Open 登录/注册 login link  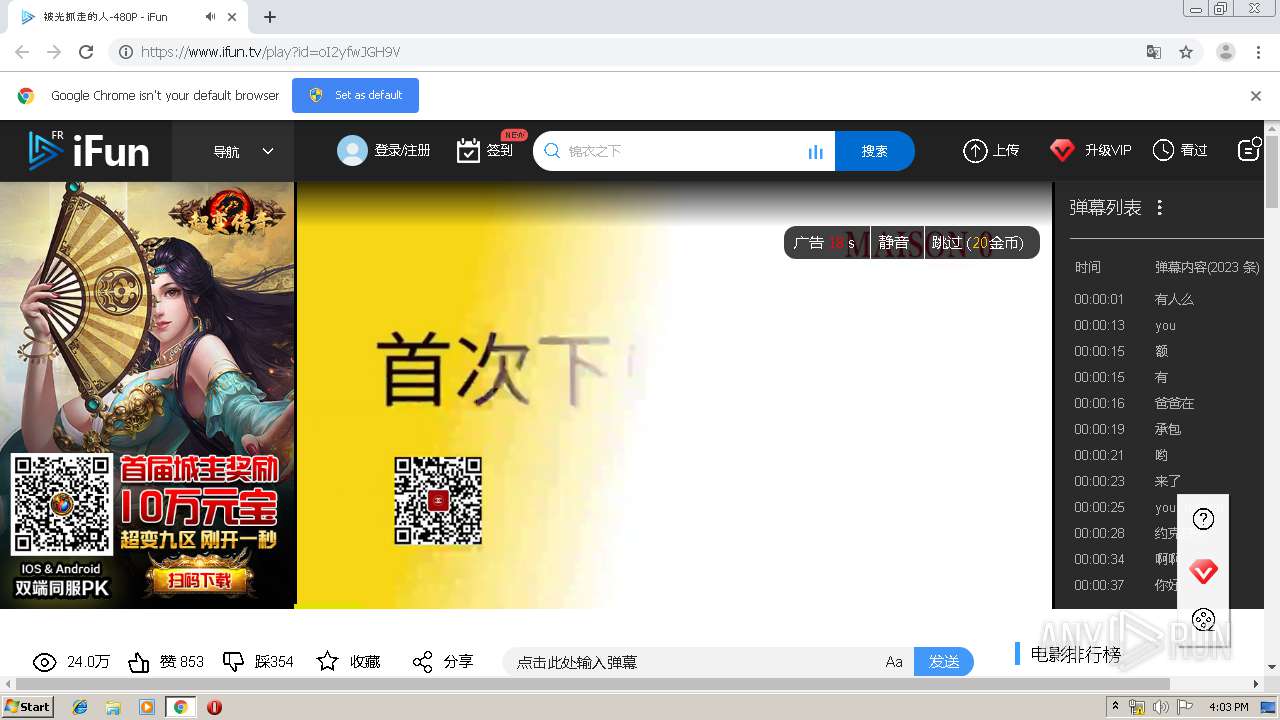tap(402, 150)
